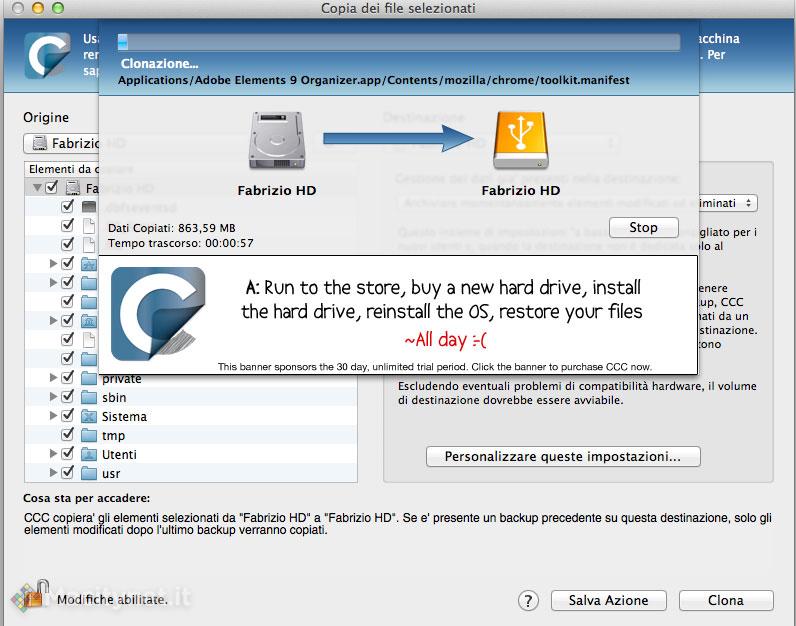Expand the private folder

(x=53, y=378)
